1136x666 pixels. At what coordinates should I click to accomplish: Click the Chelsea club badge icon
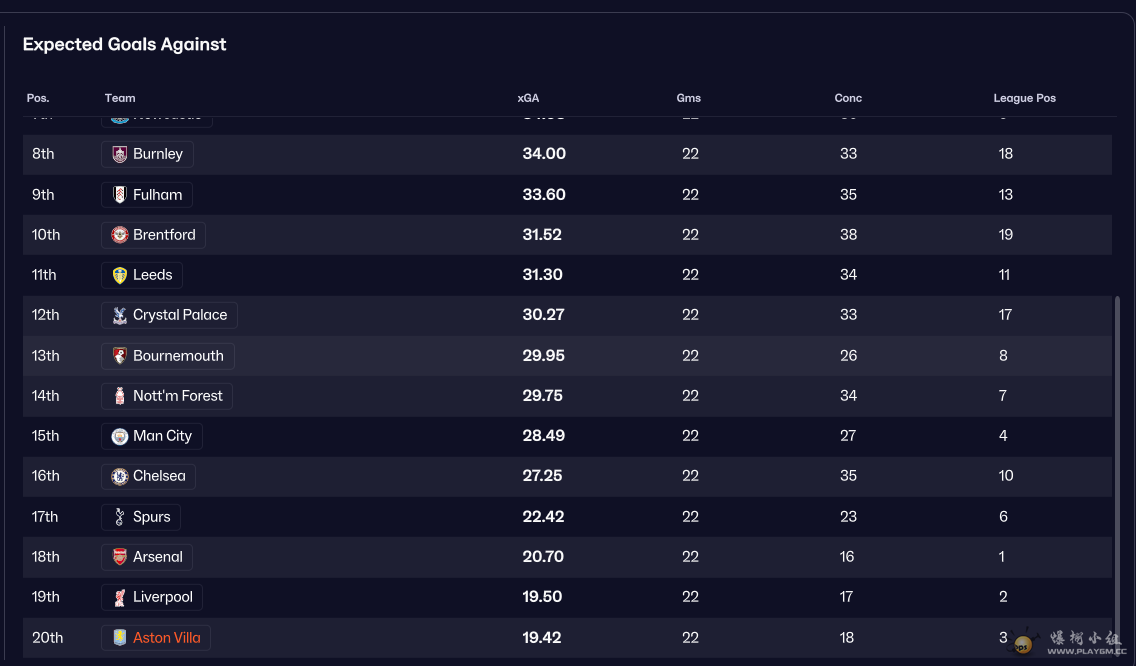pos(120,476)
